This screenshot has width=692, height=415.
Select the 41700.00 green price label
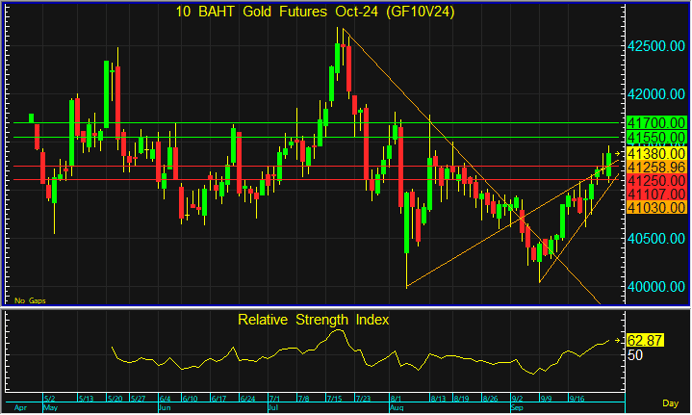point(655,122)
